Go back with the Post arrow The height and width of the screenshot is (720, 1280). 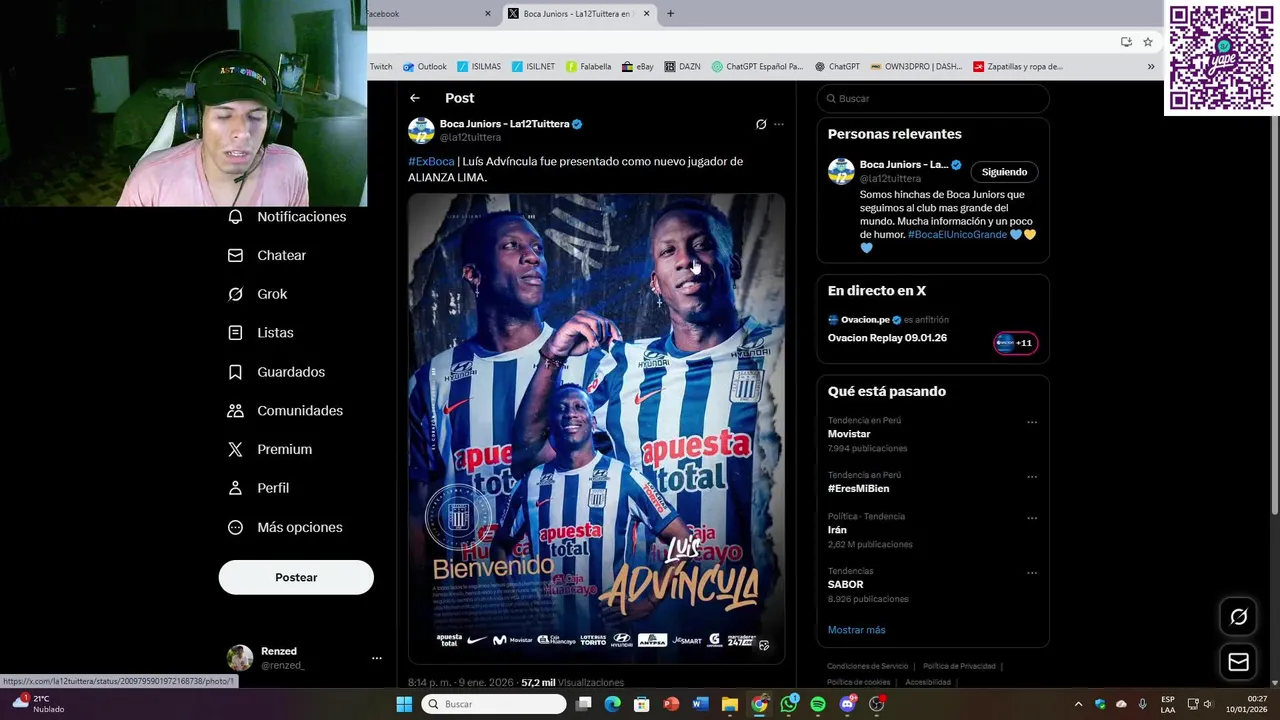coord(415,98)
